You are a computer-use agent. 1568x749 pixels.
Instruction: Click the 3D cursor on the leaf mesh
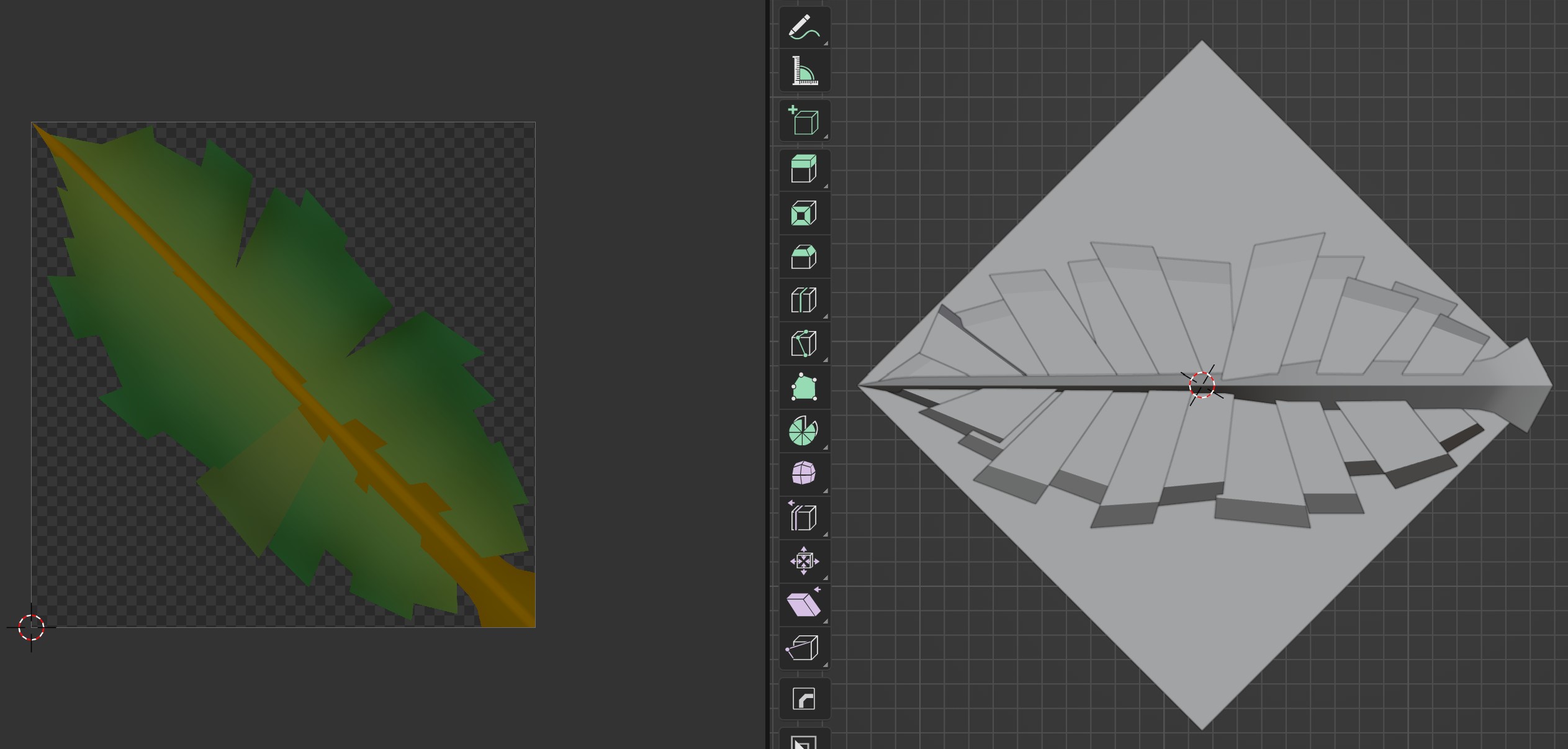pyautogui.click(x=1202, y=385)
